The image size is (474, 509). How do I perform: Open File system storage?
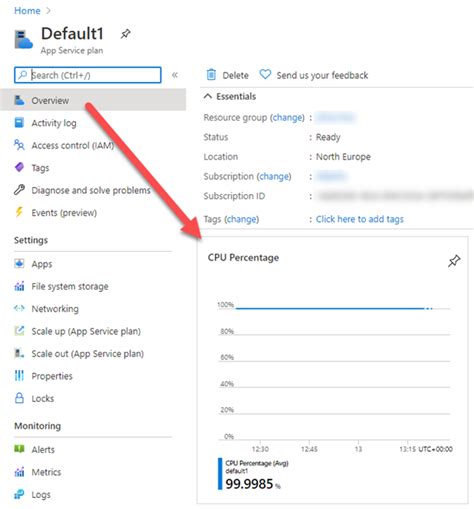point(70,287)
